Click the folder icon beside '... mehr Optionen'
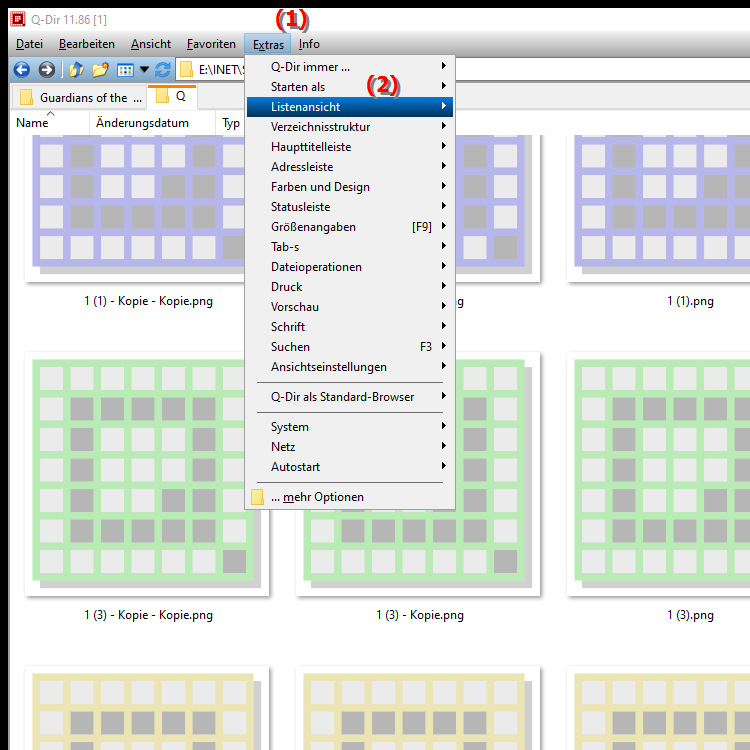750x750 pixels. pyautogui.click(x=257, y=497)
